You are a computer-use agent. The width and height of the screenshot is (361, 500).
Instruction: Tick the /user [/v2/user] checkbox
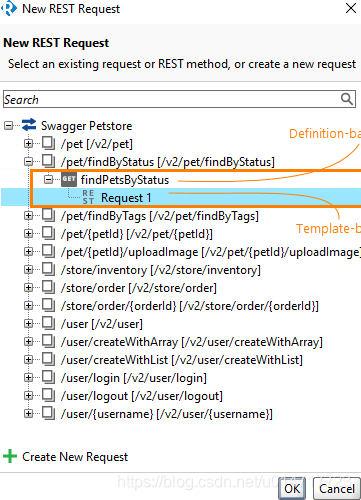tap(49, 323)
